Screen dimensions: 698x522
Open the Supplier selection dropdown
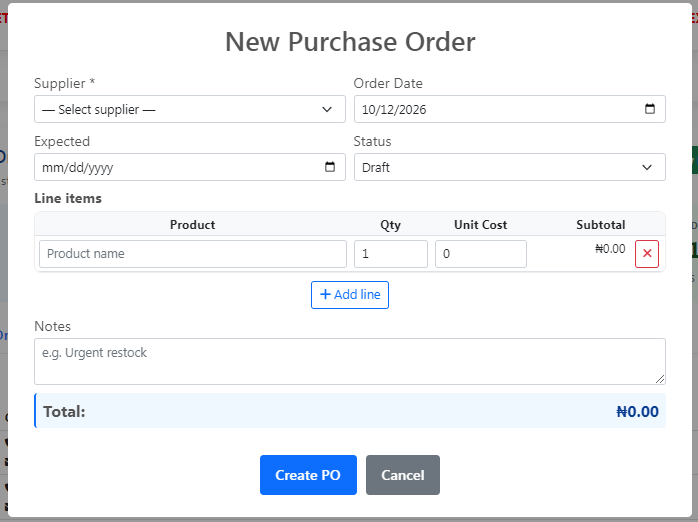(x=190, y=109)
